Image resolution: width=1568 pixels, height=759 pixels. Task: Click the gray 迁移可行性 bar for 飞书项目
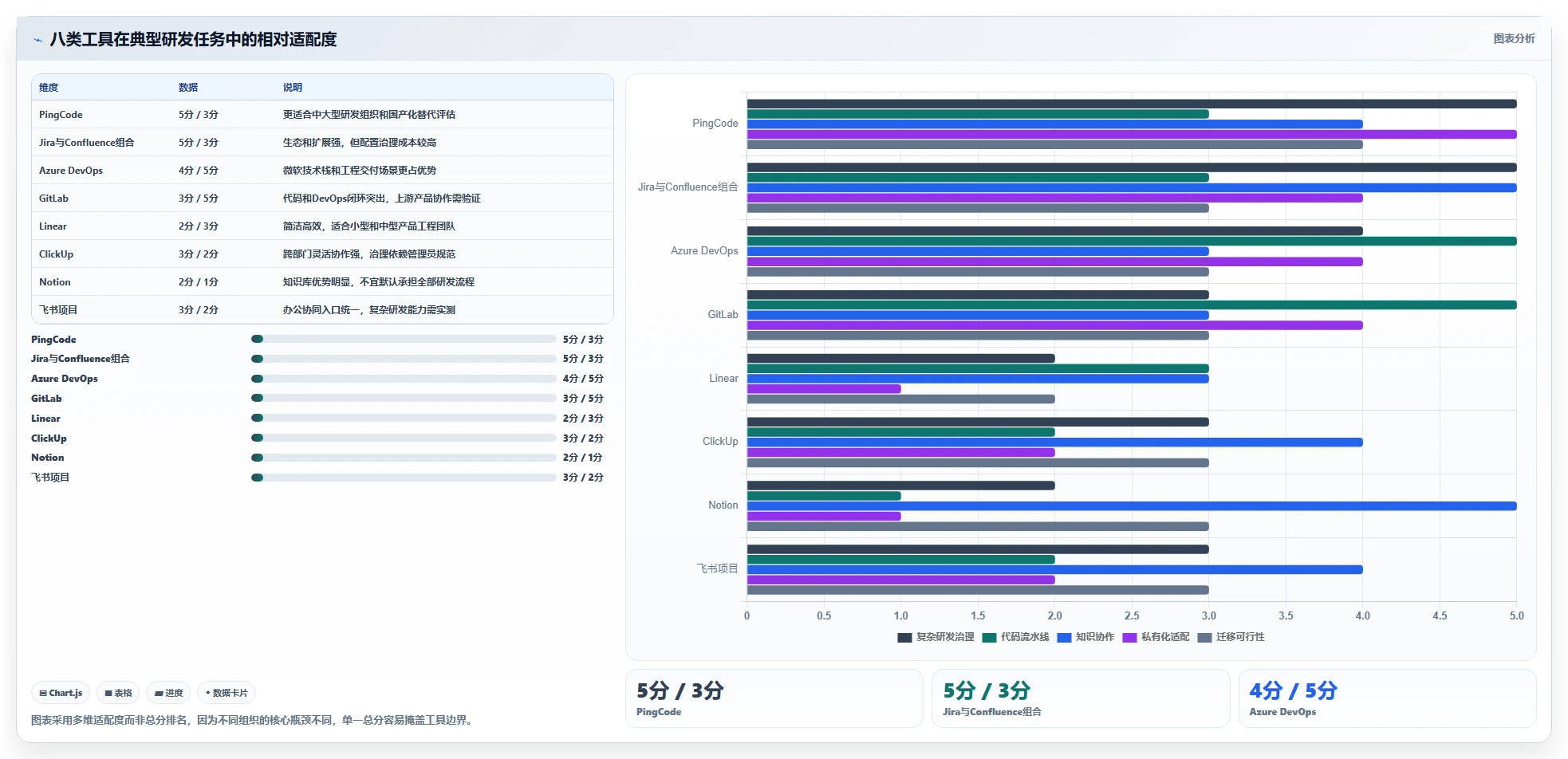click(x=978, y=590)
